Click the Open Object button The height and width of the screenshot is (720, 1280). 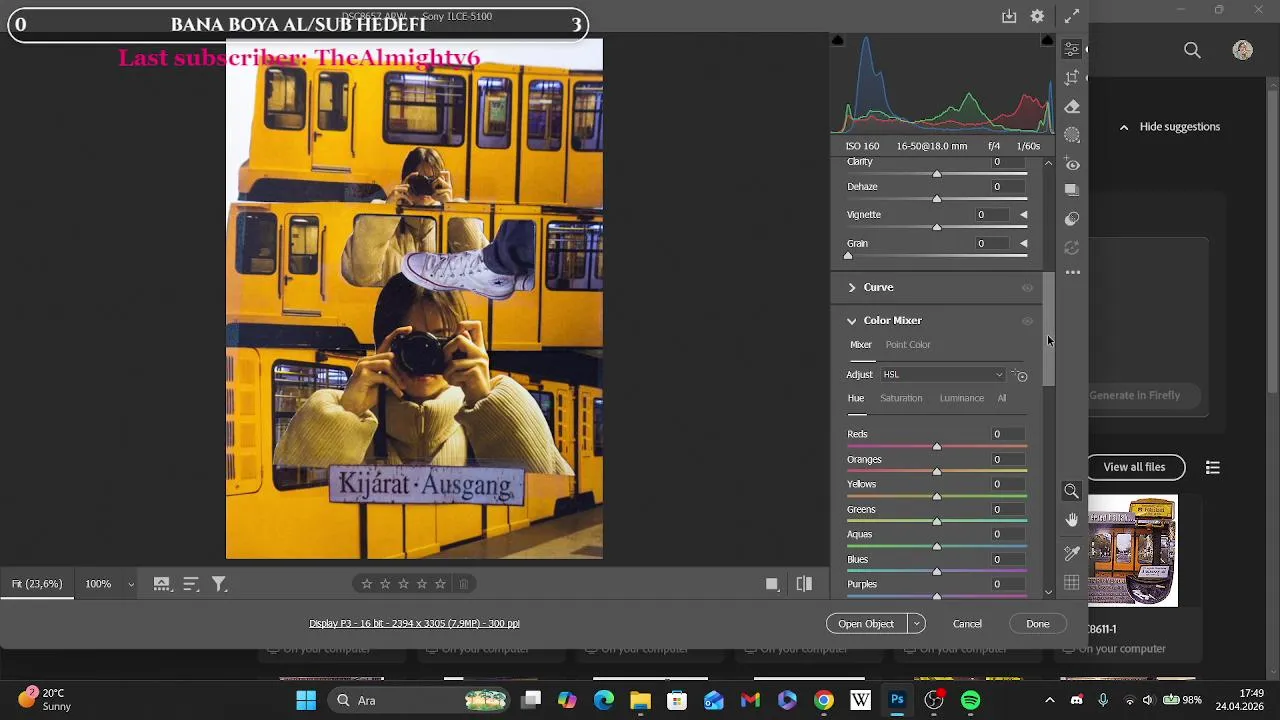click(x=866, y=624)
